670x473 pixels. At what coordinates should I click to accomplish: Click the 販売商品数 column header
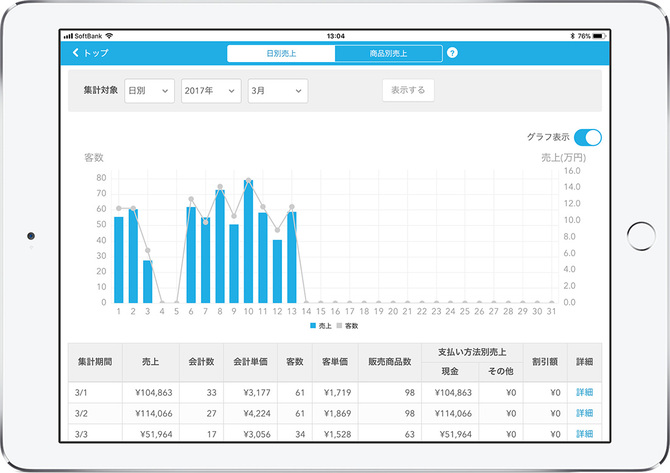pyautogui.click(x=390, y=362)
